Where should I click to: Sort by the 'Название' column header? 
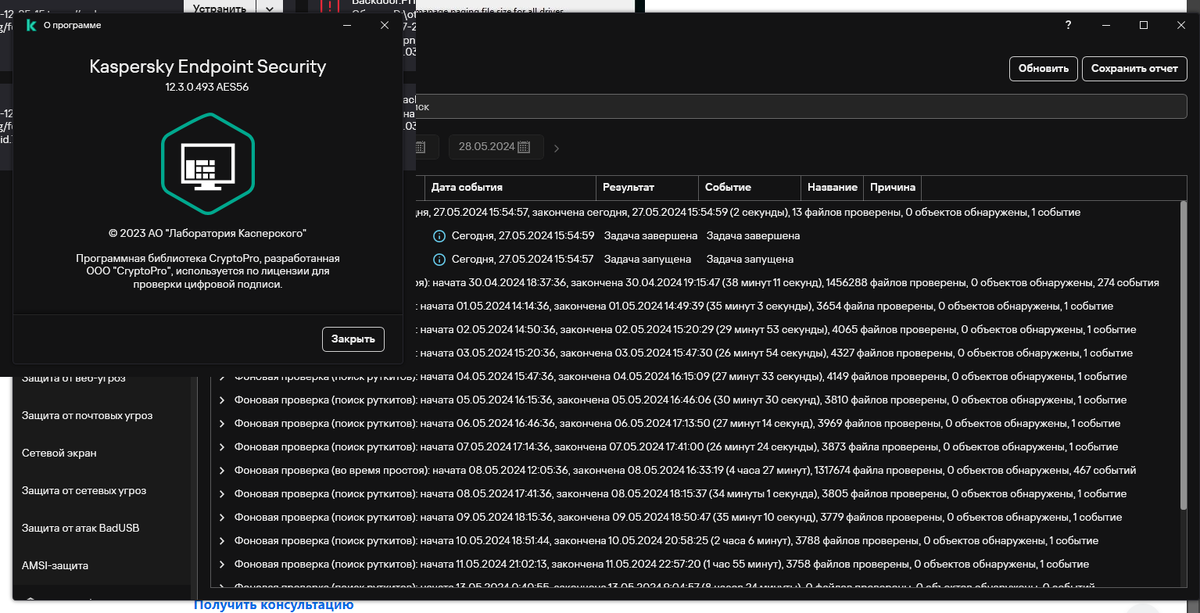tap(832, 187)
